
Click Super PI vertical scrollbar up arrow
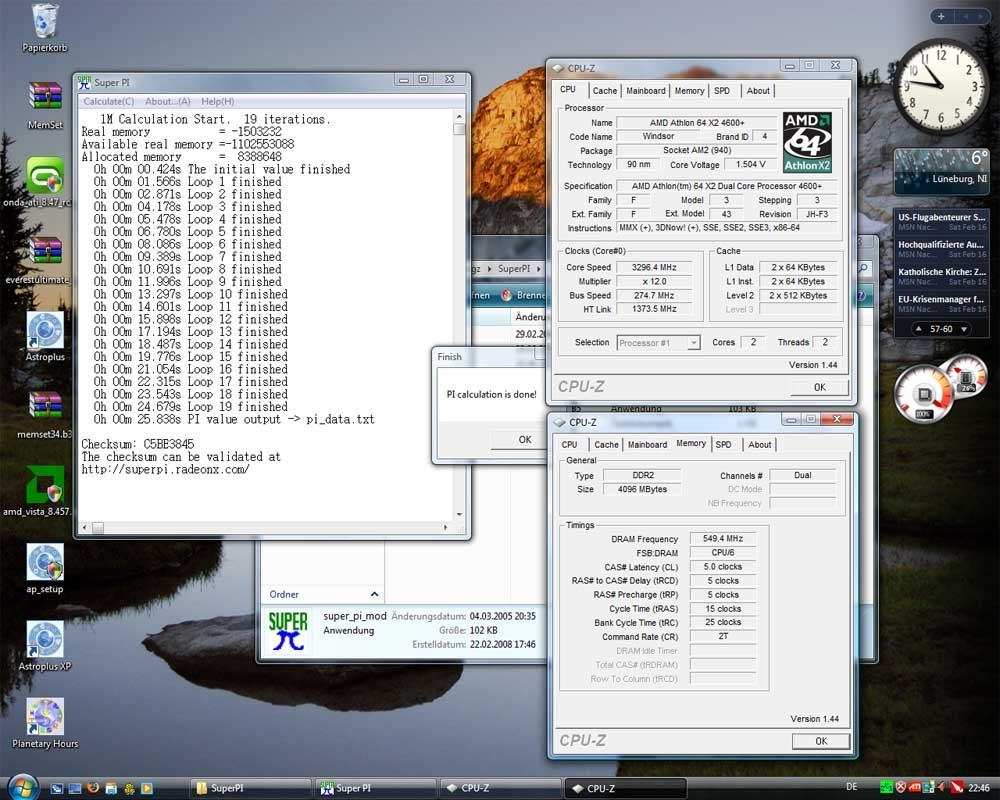[x=459, y=117]
